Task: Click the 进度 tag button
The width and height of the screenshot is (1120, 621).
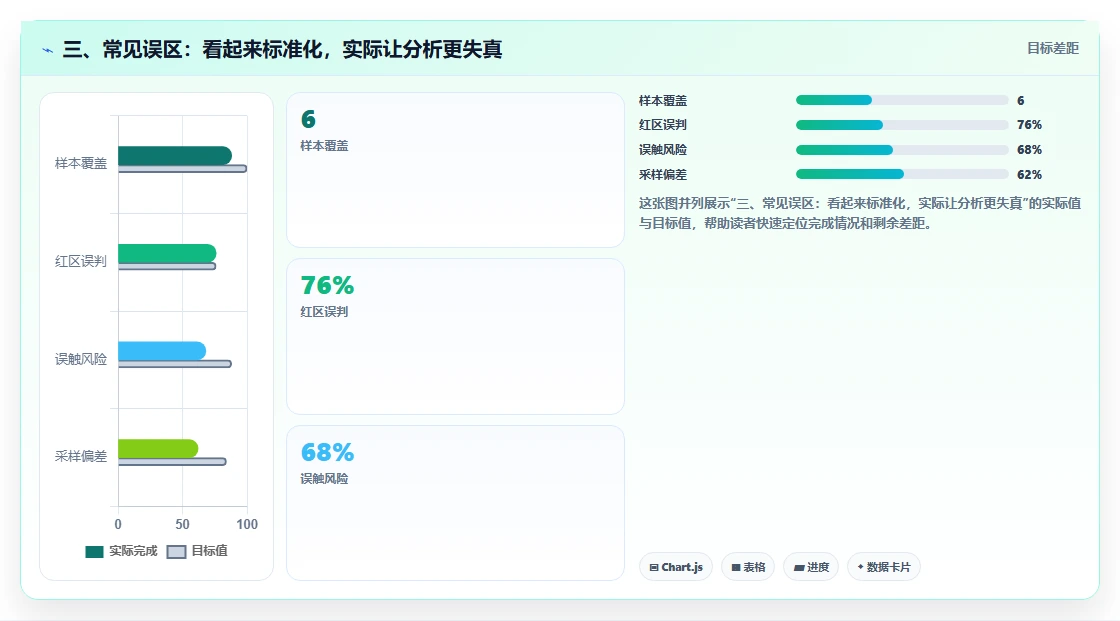Action: (x=811, y=567)
